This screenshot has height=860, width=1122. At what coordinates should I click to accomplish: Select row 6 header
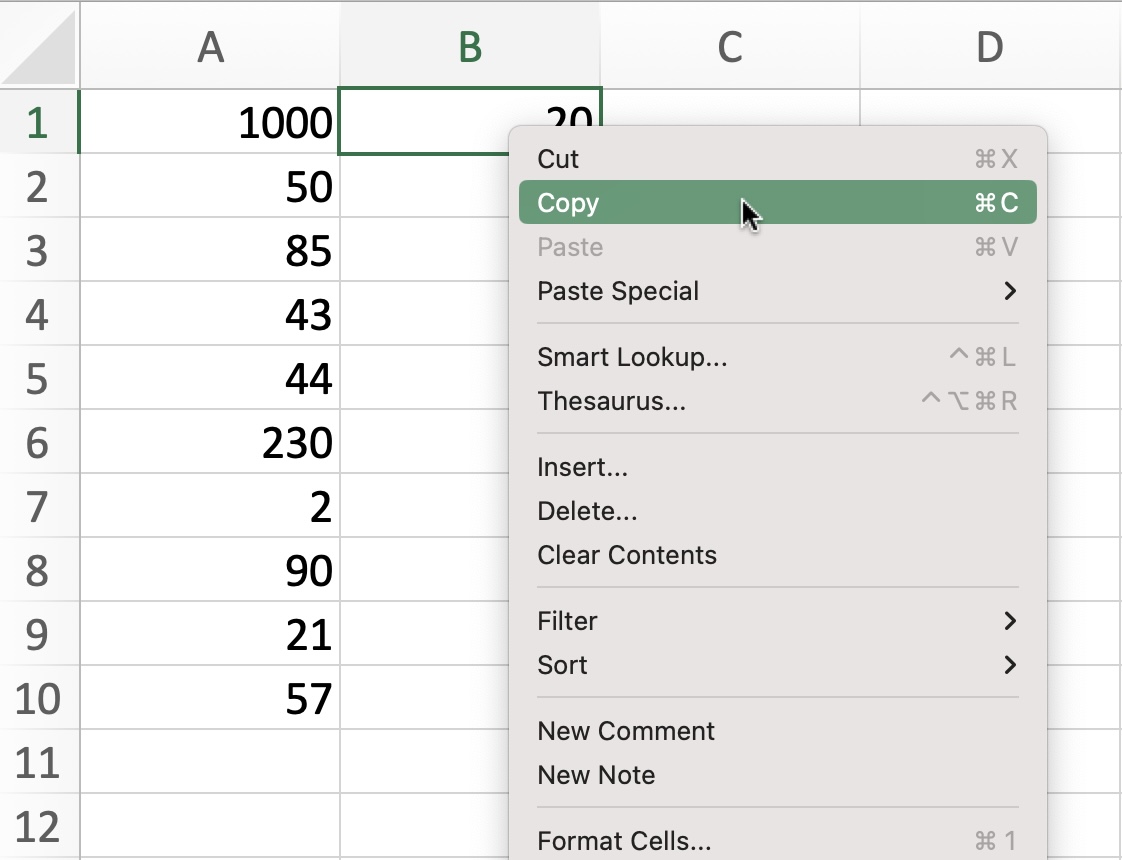(39, 442)
